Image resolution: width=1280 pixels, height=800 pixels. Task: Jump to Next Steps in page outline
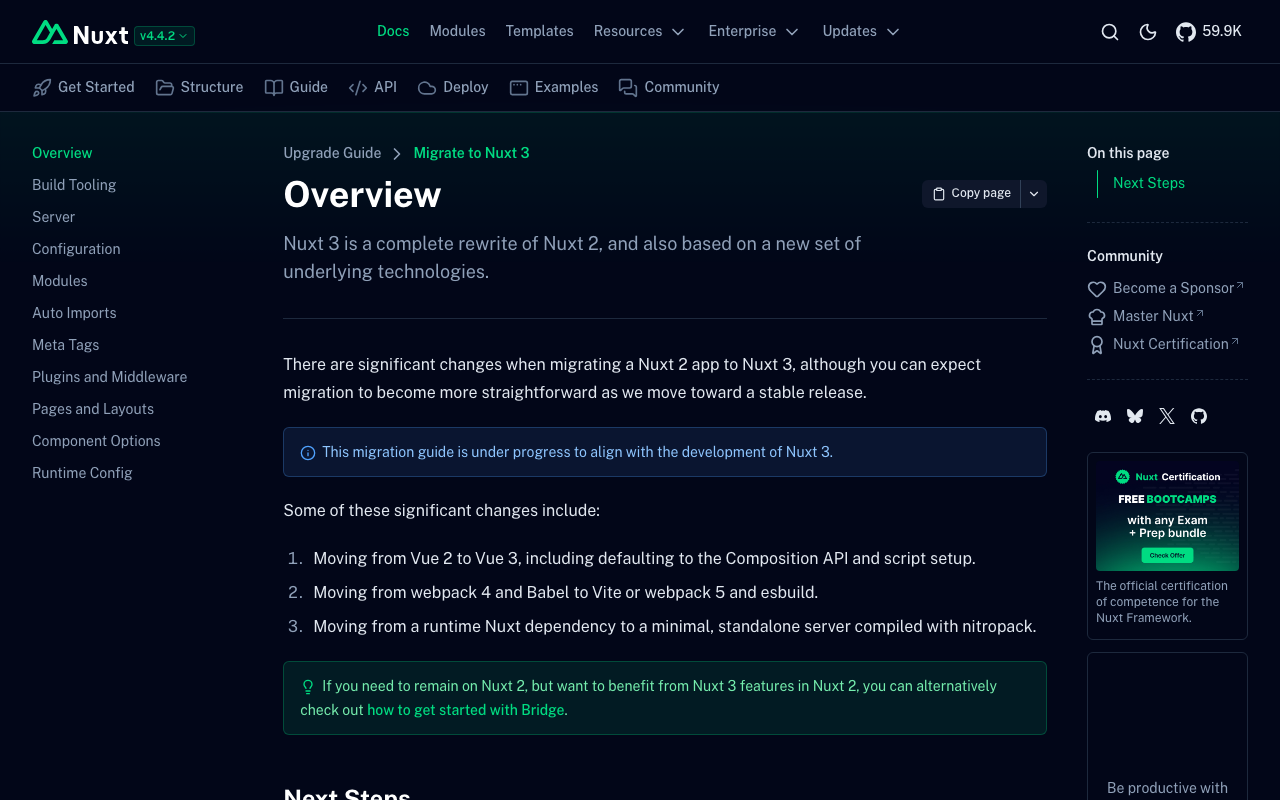1148,183
